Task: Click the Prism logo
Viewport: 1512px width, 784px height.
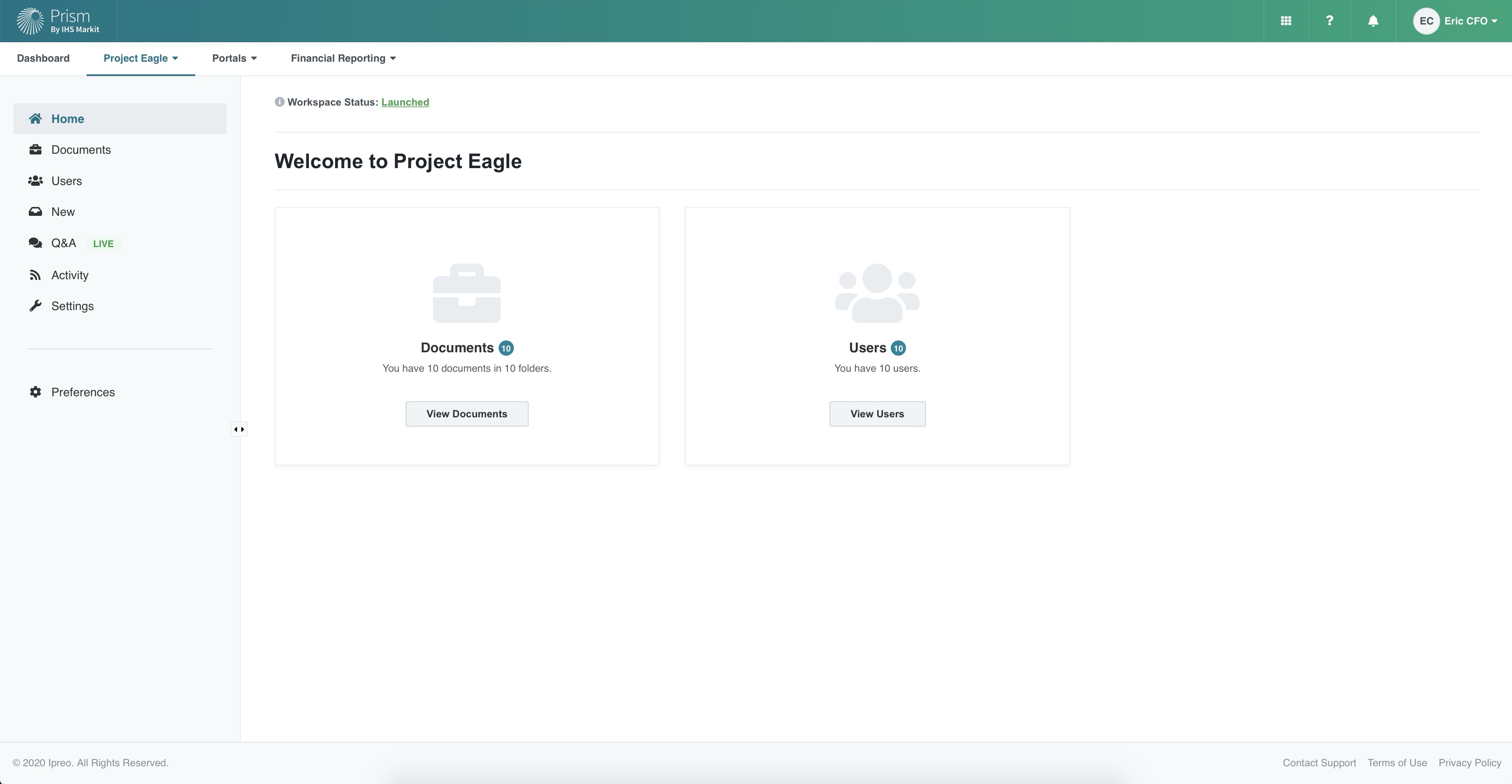Action: click(57, 21)
